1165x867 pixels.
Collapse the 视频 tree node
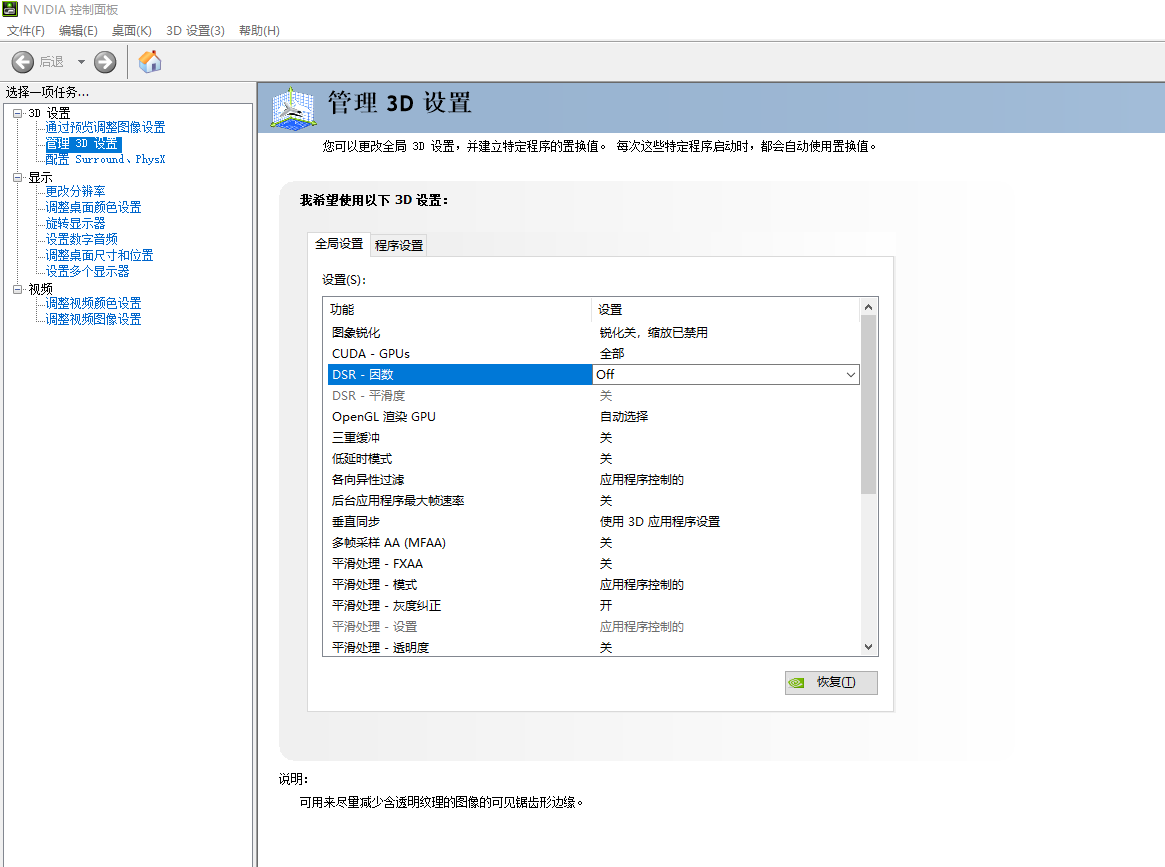coord(17,289)
